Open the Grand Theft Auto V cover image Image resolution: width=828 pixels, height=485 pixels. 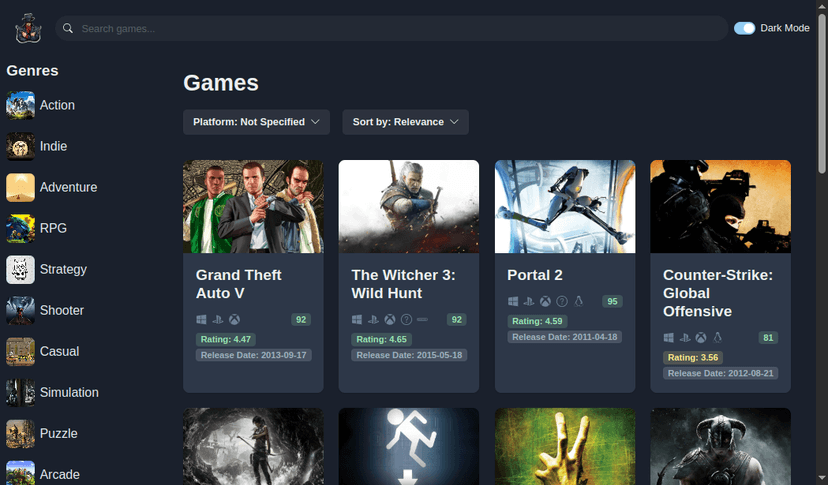[253, 207]
